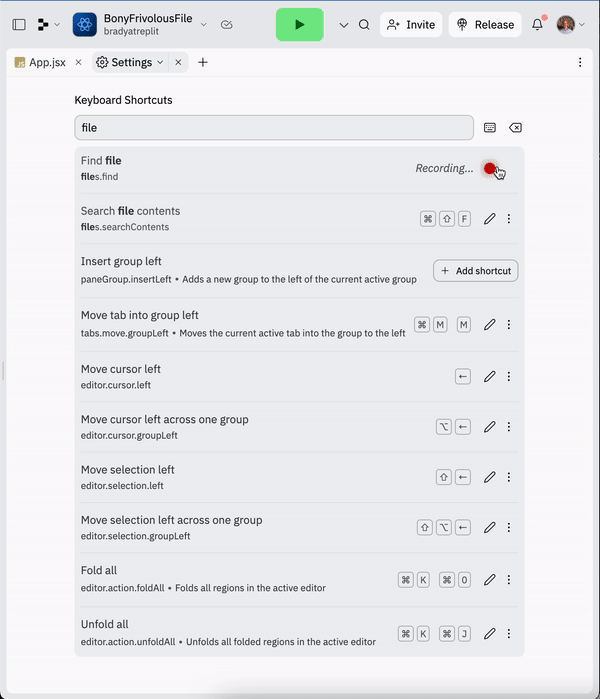Run the project with the green play button
Screen dimensions: 600x699
tap(300, 25)
